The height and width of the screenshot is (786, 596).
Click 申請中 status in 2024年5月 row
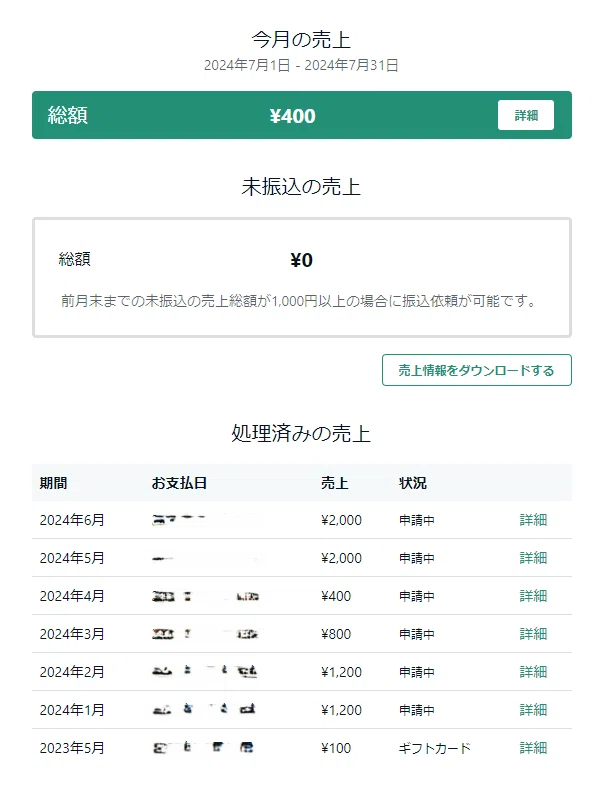coord(417,558)
